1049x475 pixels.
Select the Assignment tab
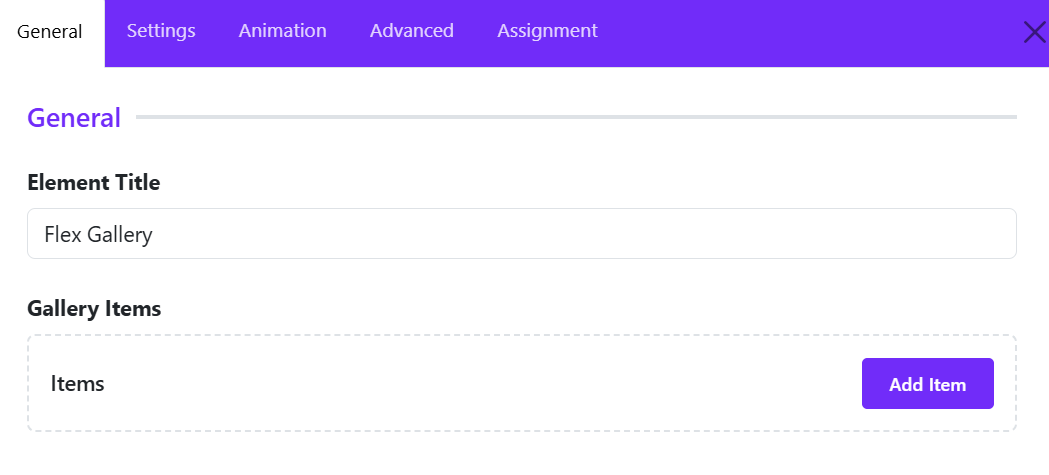click(547, 31)
